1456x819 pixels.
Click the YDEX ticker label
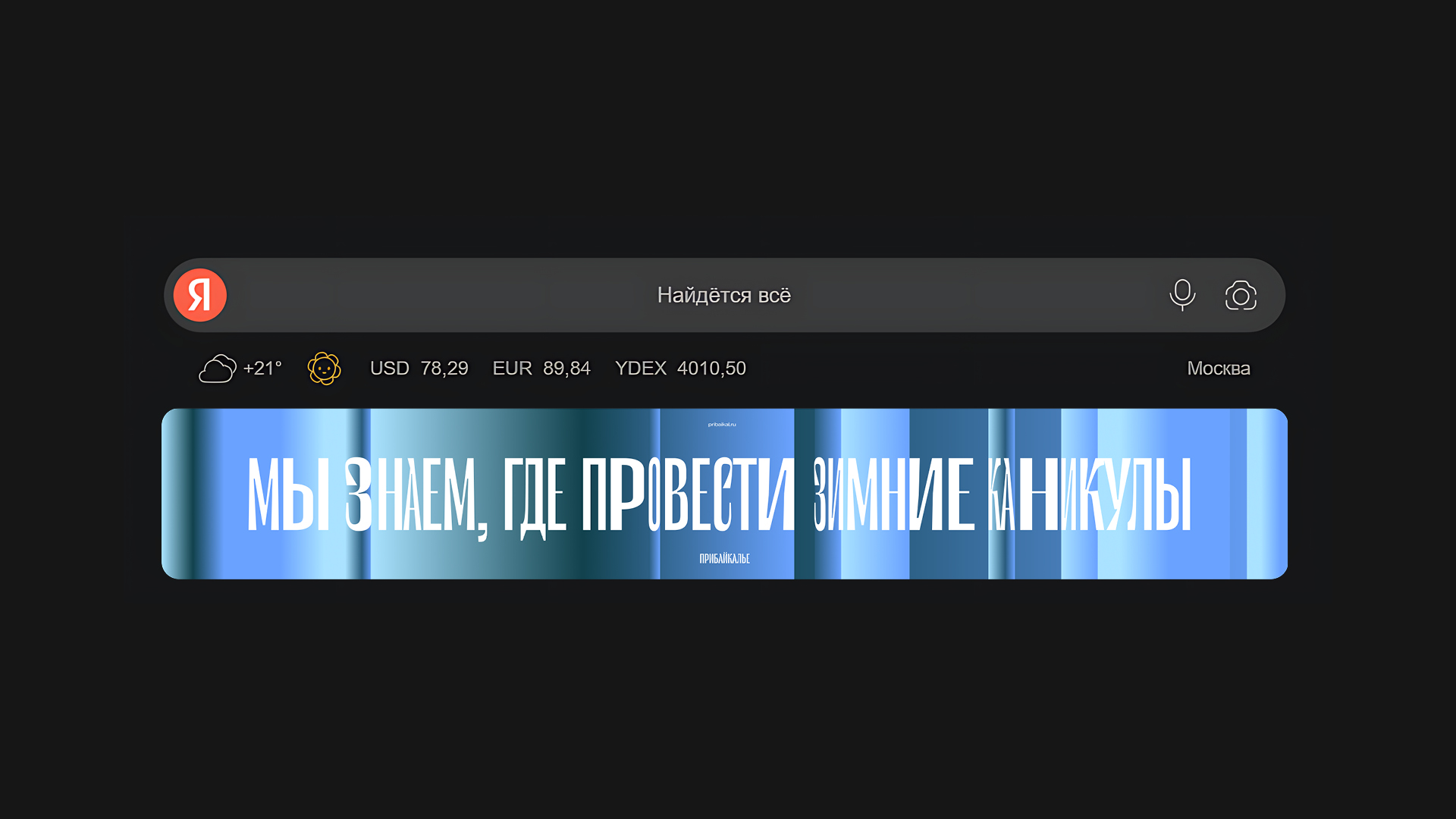click(640, 369)
